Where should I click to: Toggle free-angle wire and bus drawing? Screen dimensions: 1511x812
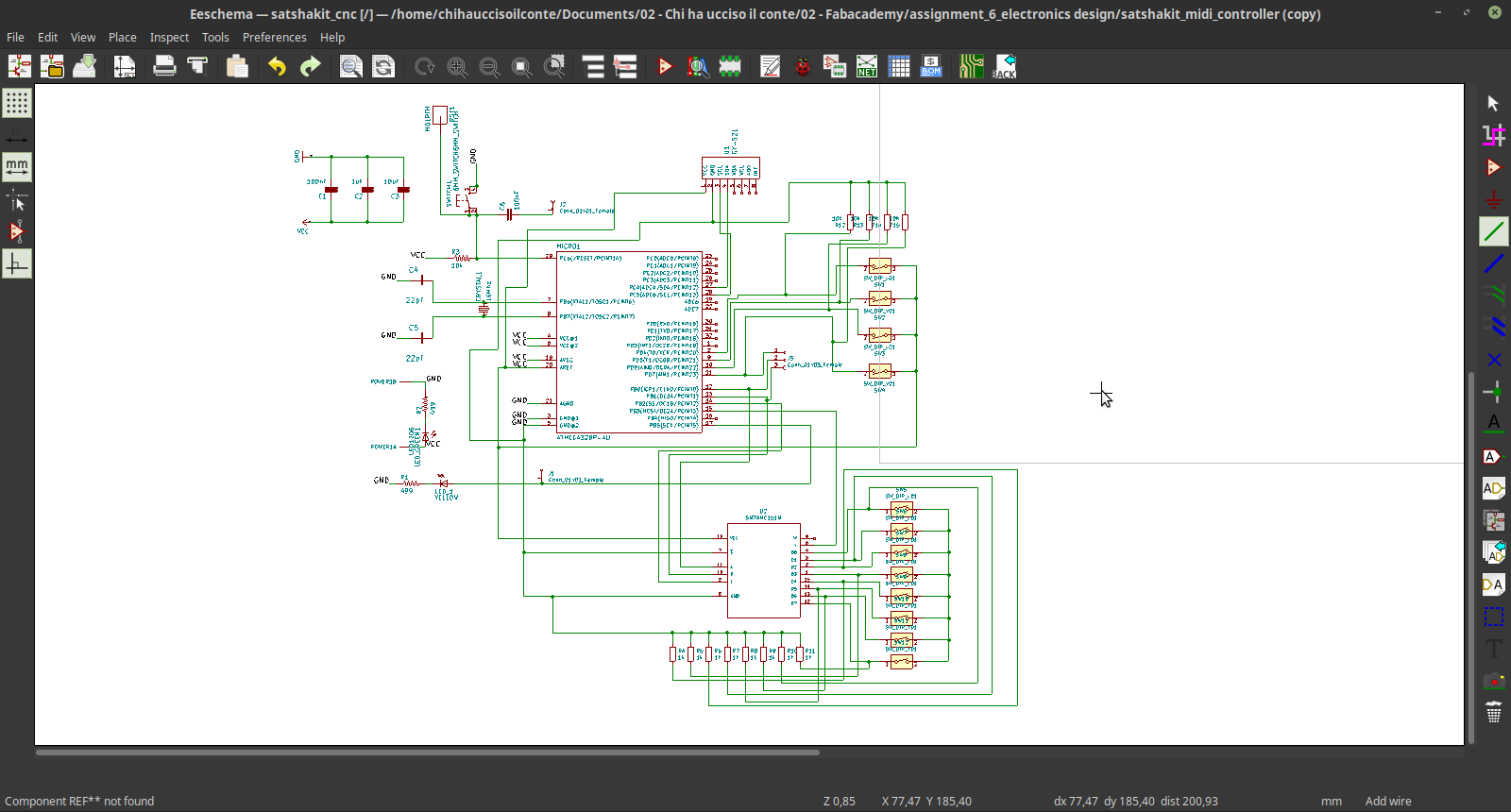17,263
